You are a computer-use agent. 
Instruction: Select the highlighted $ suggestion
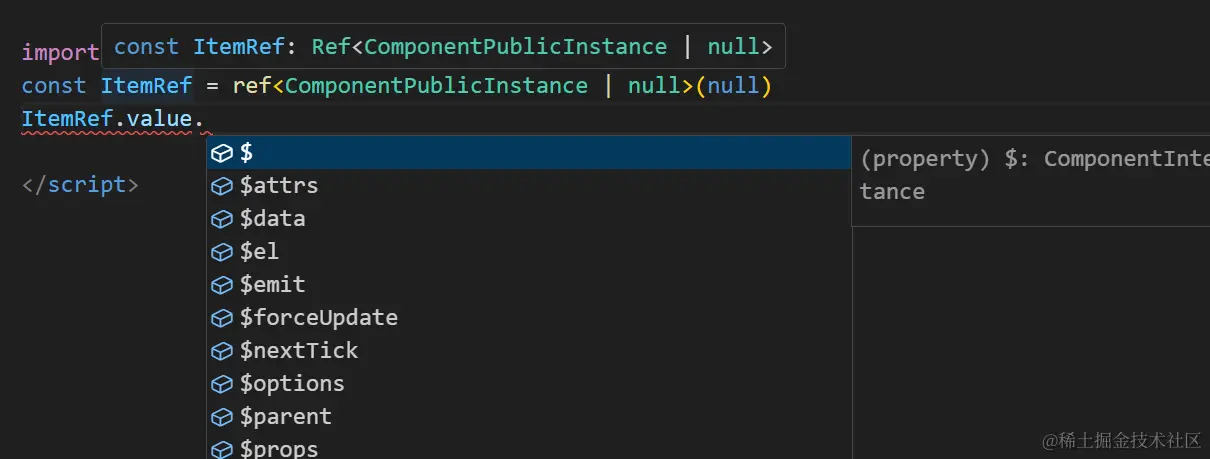(529, 153)
